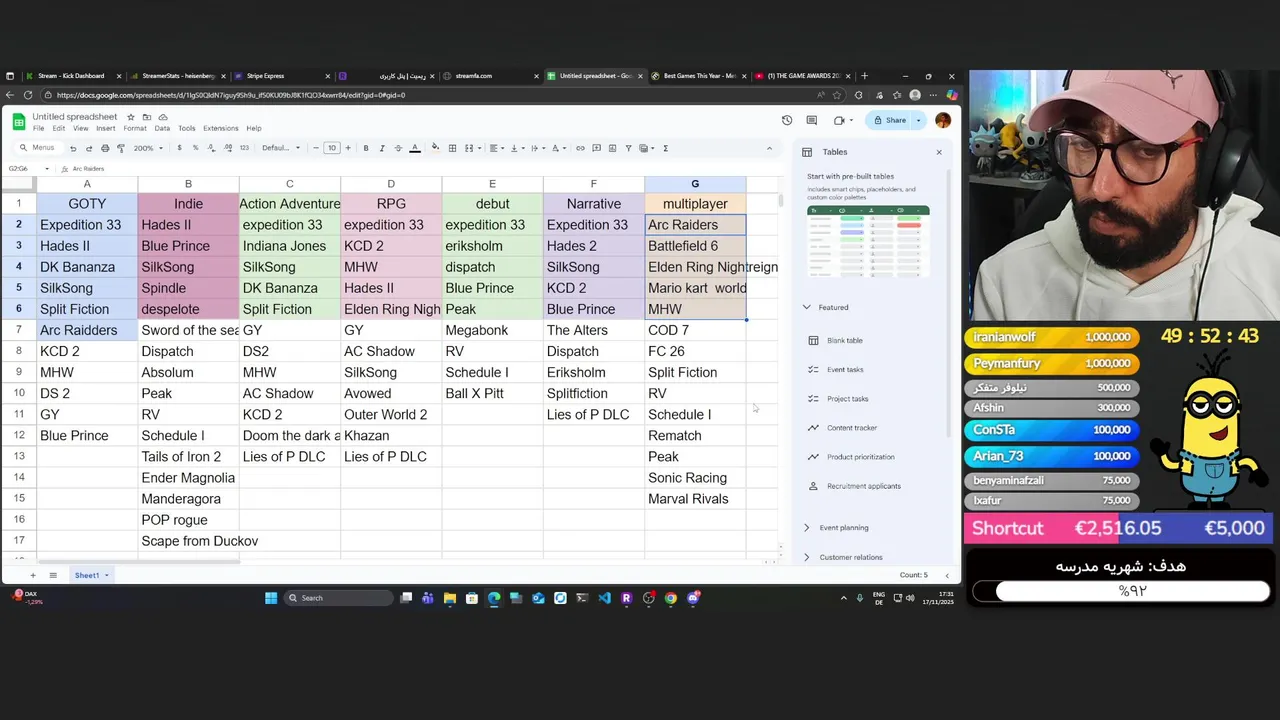Expand the Customer relations section

point(807,557)
